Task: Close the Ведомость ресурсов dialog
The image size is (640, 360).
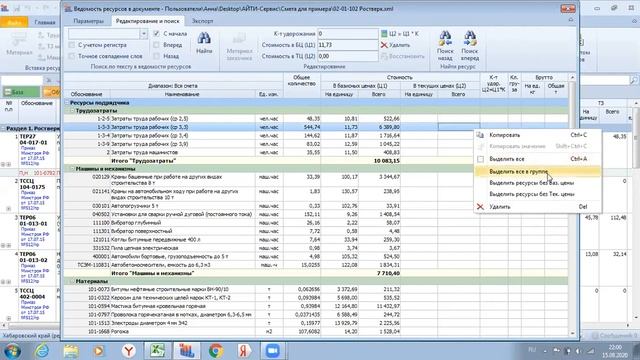Action: 568,9
